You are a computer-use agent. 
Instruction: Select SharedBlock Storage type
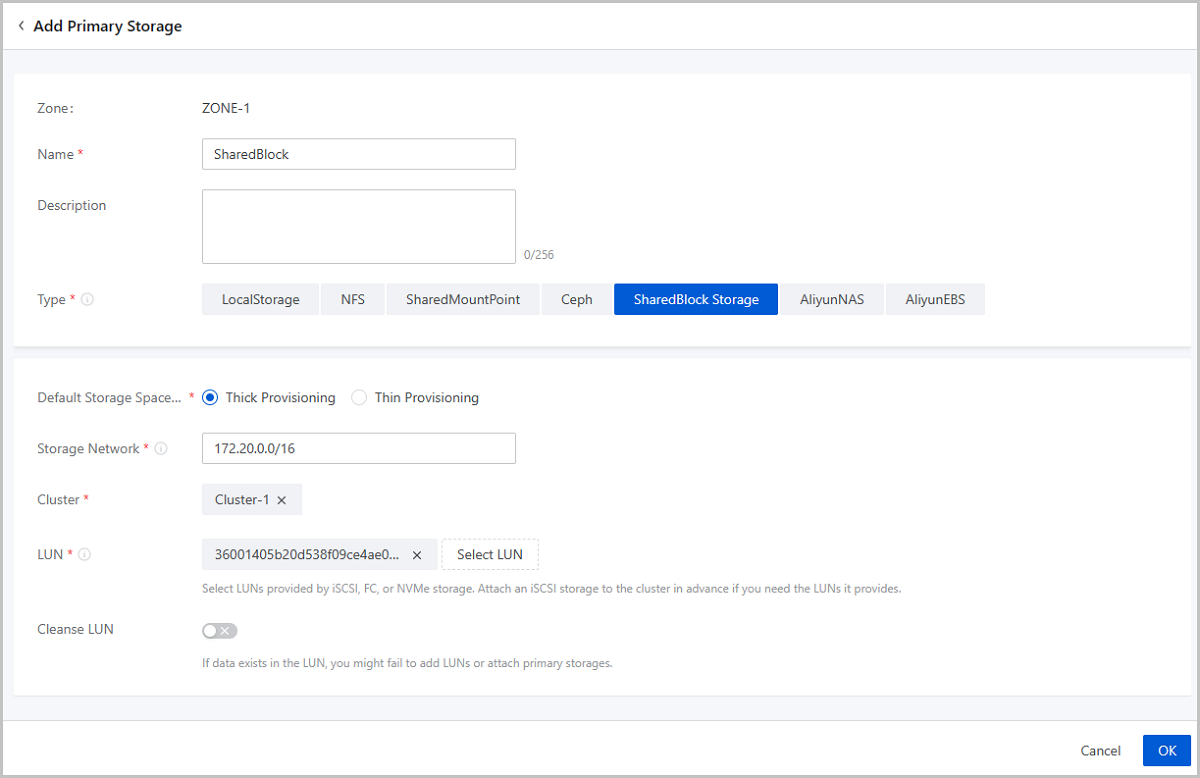click(695, 299)
